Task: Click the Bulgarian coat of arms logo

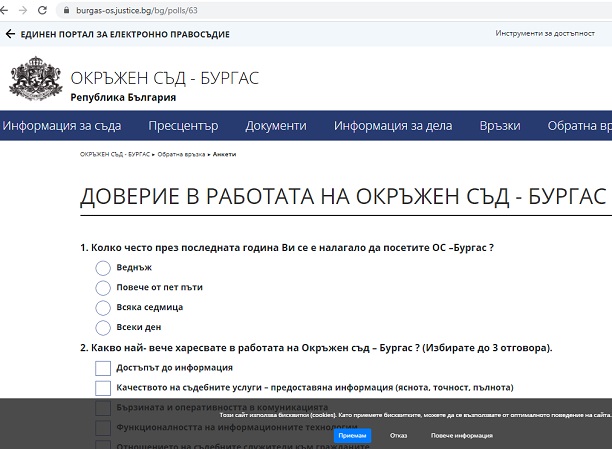Action: (36, 78)
